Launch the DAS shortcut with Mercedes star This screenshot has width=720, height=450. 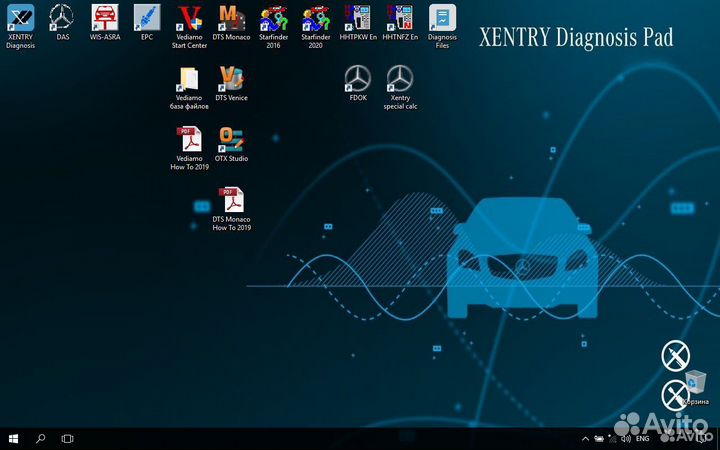click(x=62, y=23)
